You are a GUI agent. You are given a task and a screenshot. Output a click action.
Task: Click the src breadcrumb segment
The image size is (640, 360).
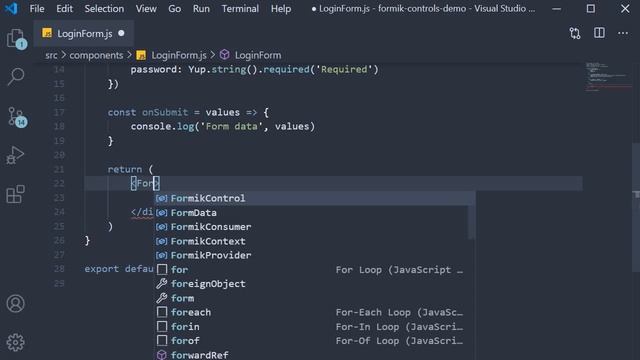click(x=51, y=55)
